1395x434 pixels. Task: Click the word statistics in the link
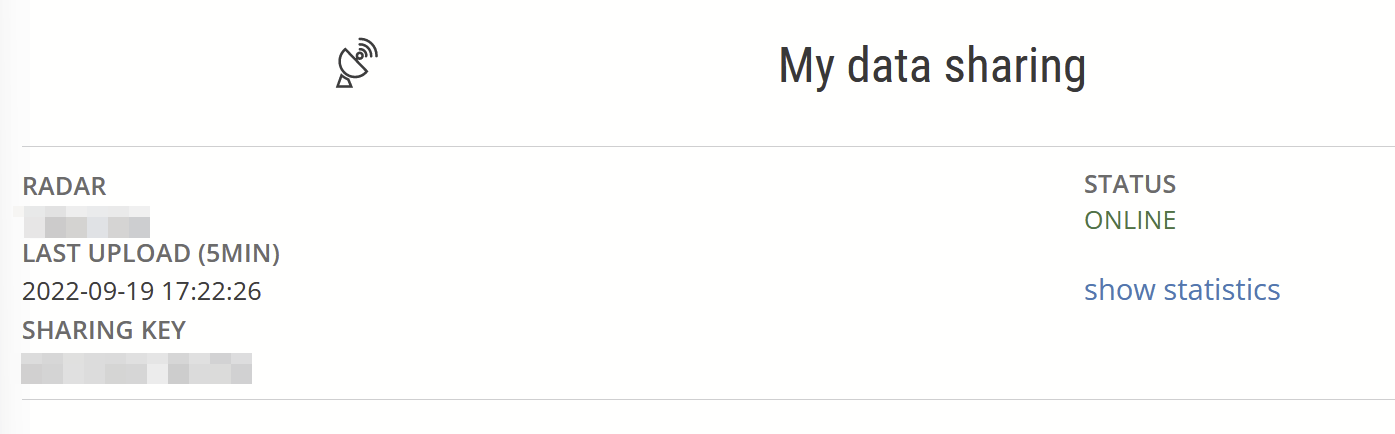point(1223,290)
